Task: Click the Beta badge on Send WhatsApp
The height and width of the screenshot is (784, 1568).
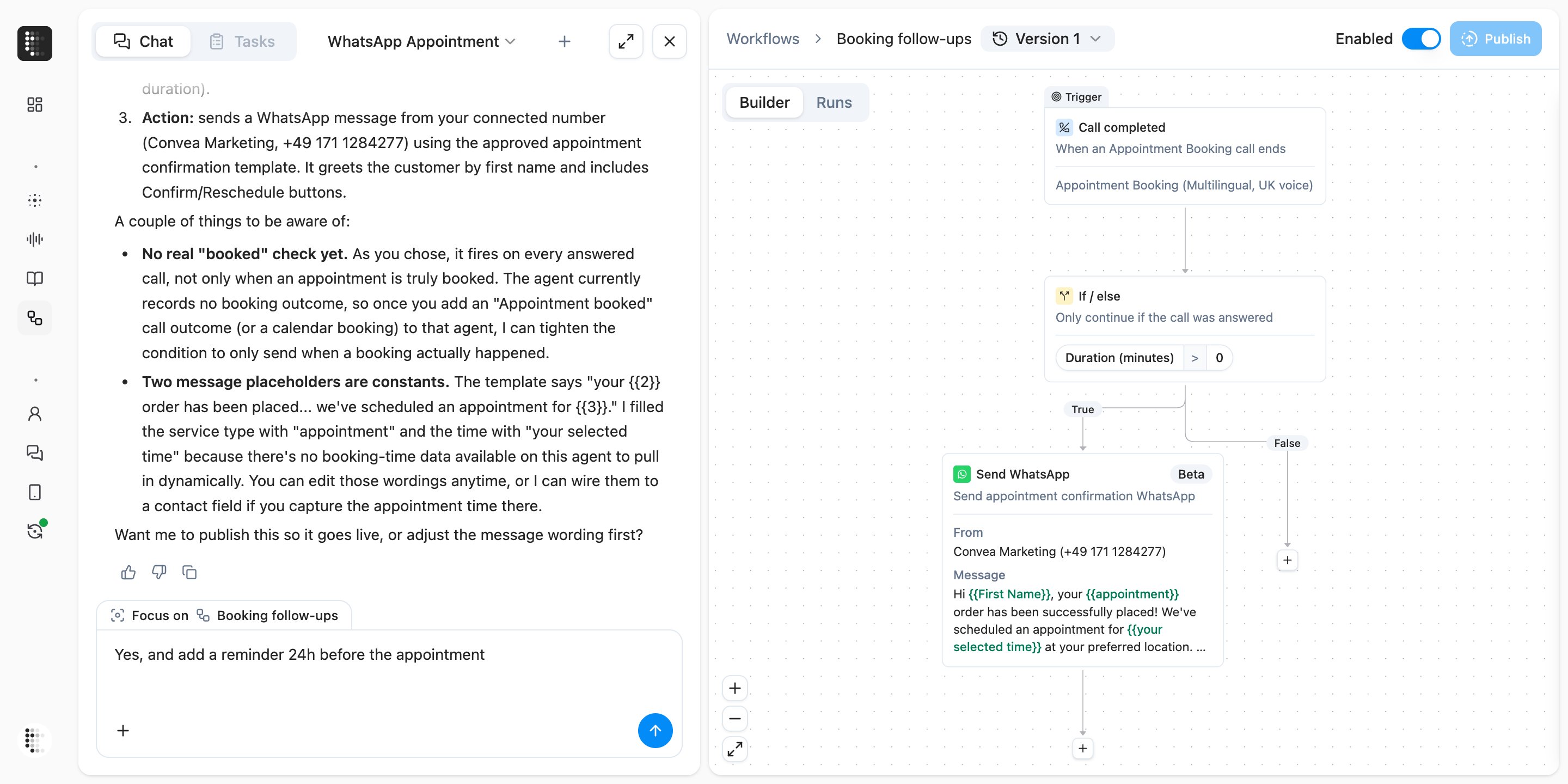Action: click(x=1191, y=474)
